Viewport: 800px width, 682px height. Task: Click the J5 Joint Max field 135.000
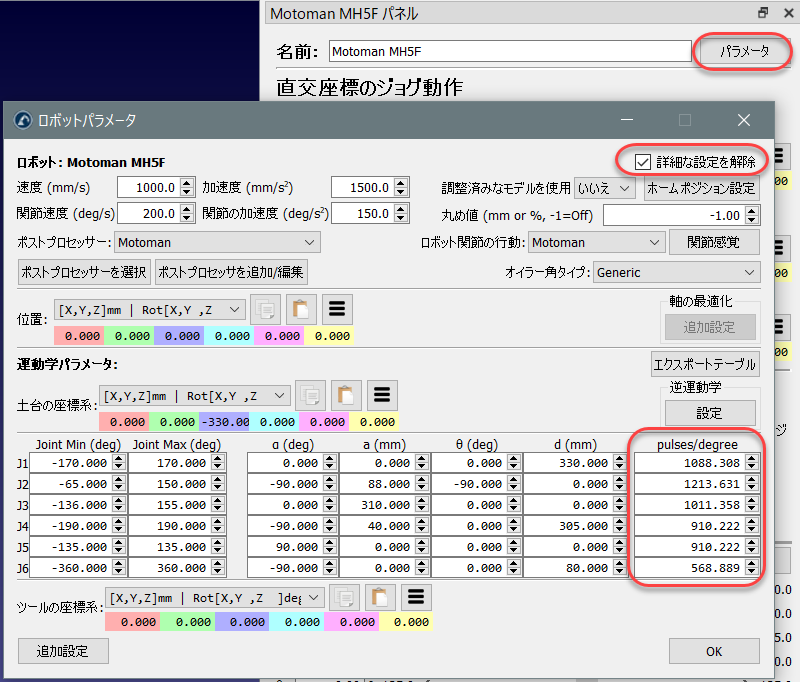pos(177,547)
